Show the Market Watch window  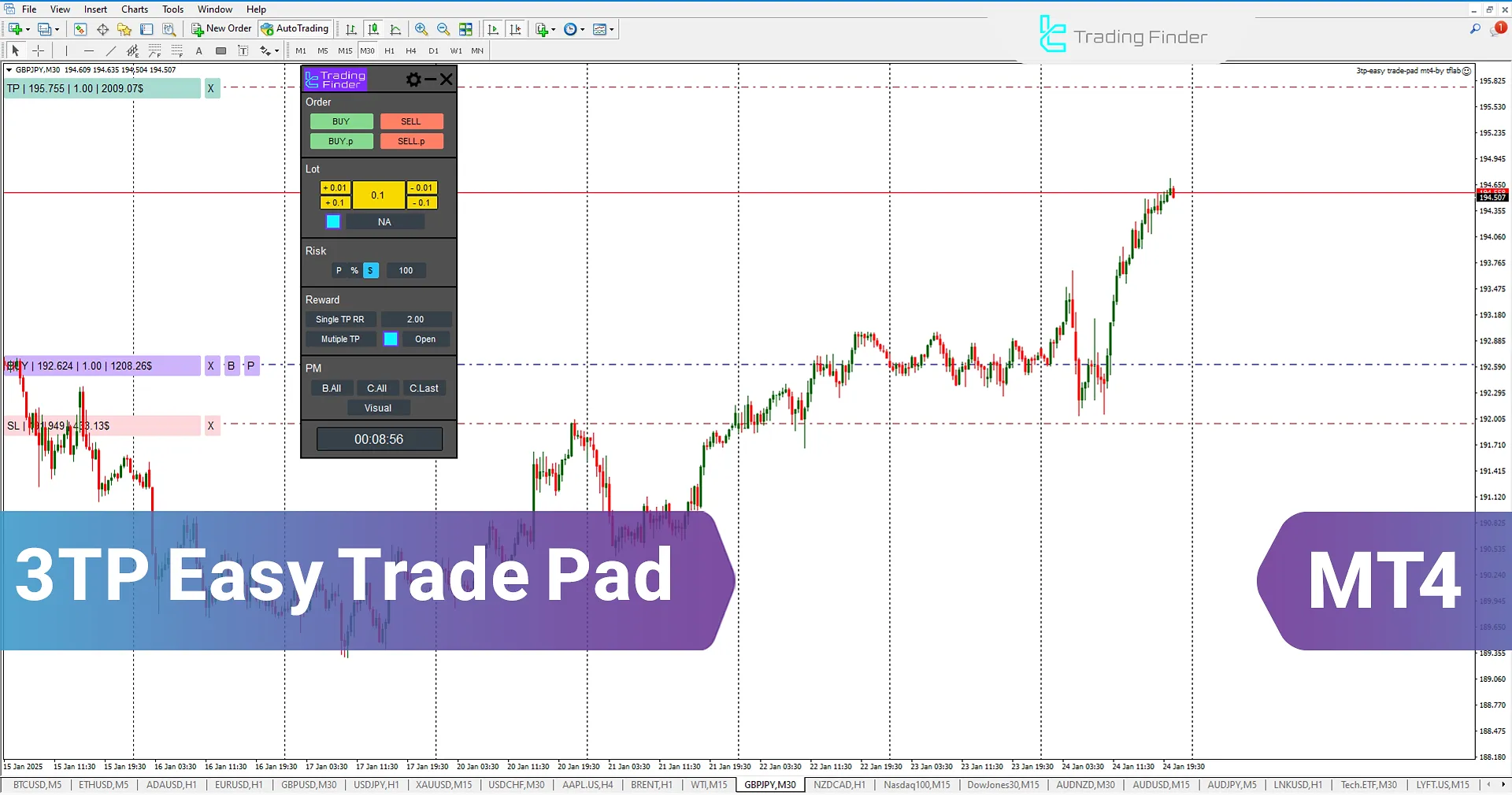point(80,29)
